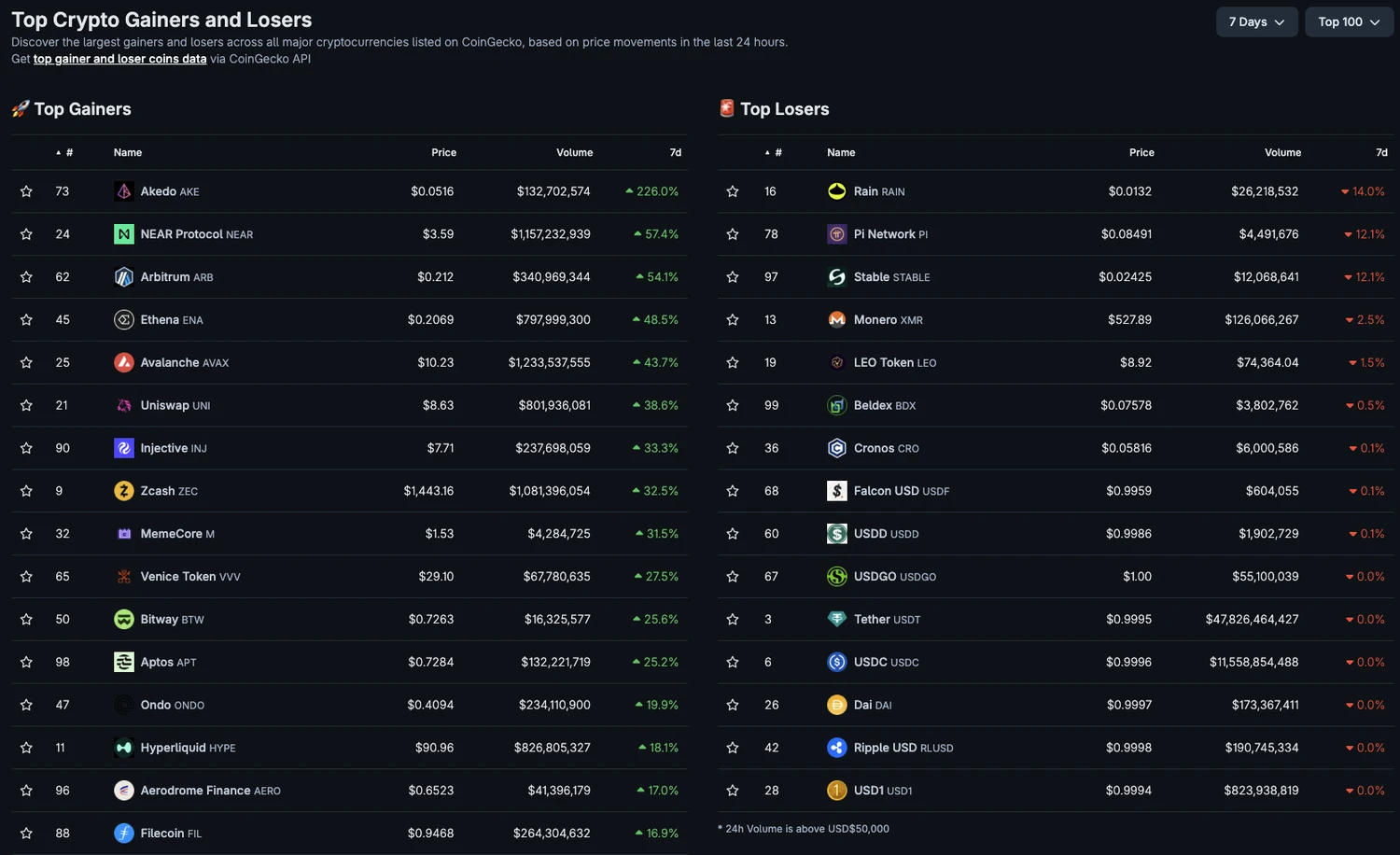
Task: Click the Ethena logo icon
Action: click(124, 320)
